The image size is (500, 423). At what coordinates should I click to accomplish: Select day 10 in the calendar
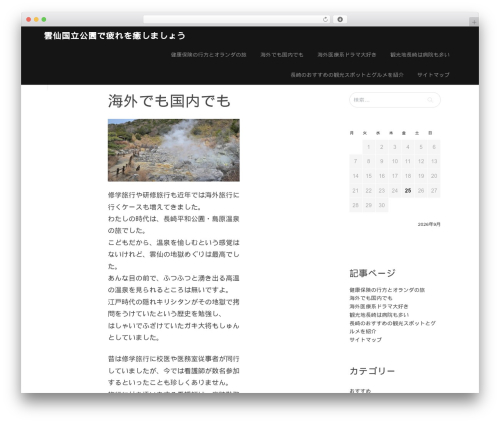395,161
